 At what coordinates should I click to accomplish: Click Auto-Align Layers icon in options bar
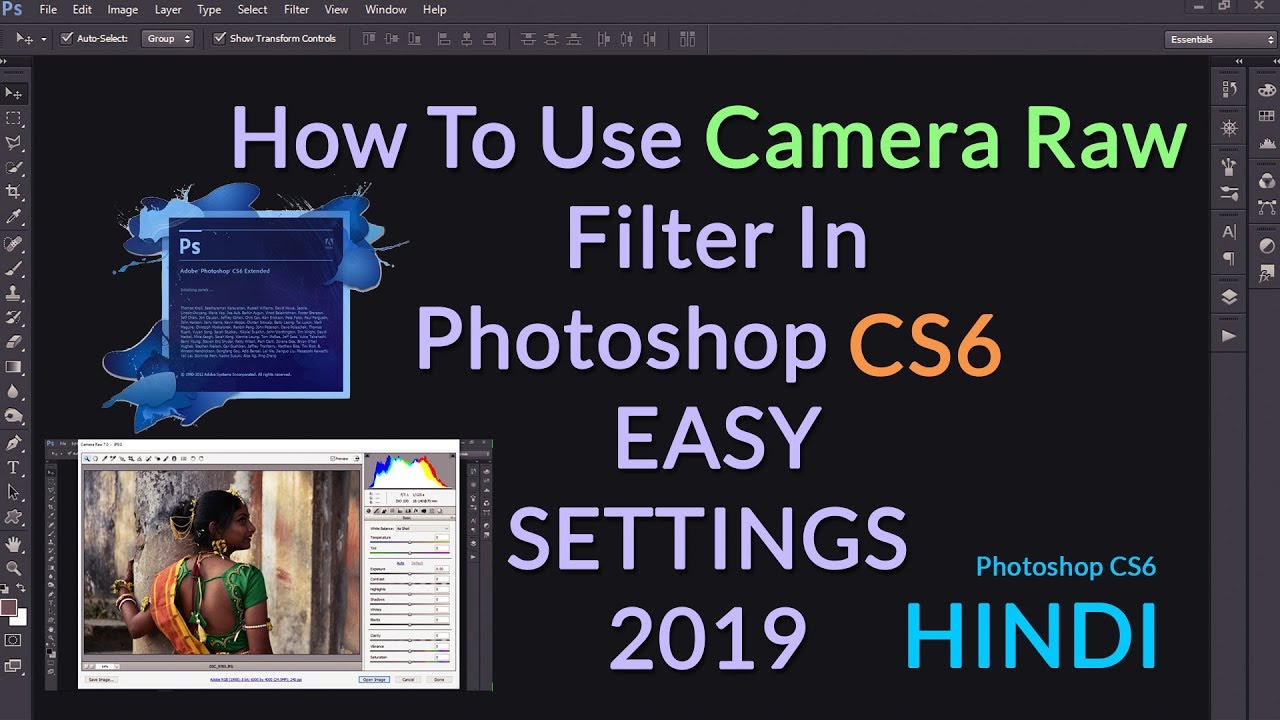[687, 39]
